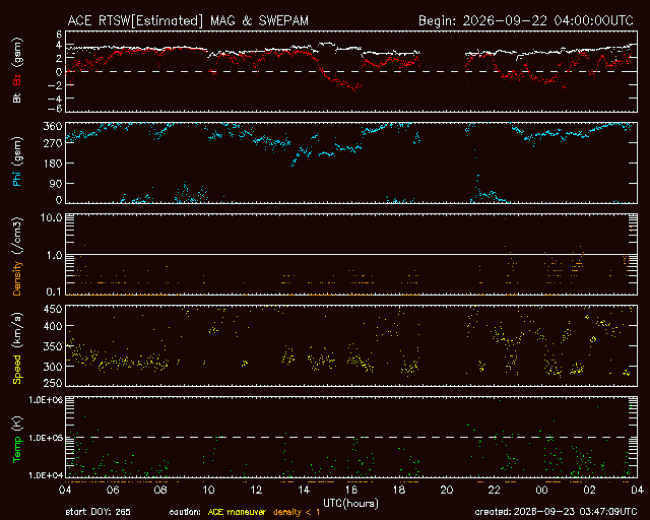Image resolution: width=650 pixels, height=520 pixels.
Task: Click the '12' hour label on the UTC axis
Action: pyautogui.click(x=256, y=490)
